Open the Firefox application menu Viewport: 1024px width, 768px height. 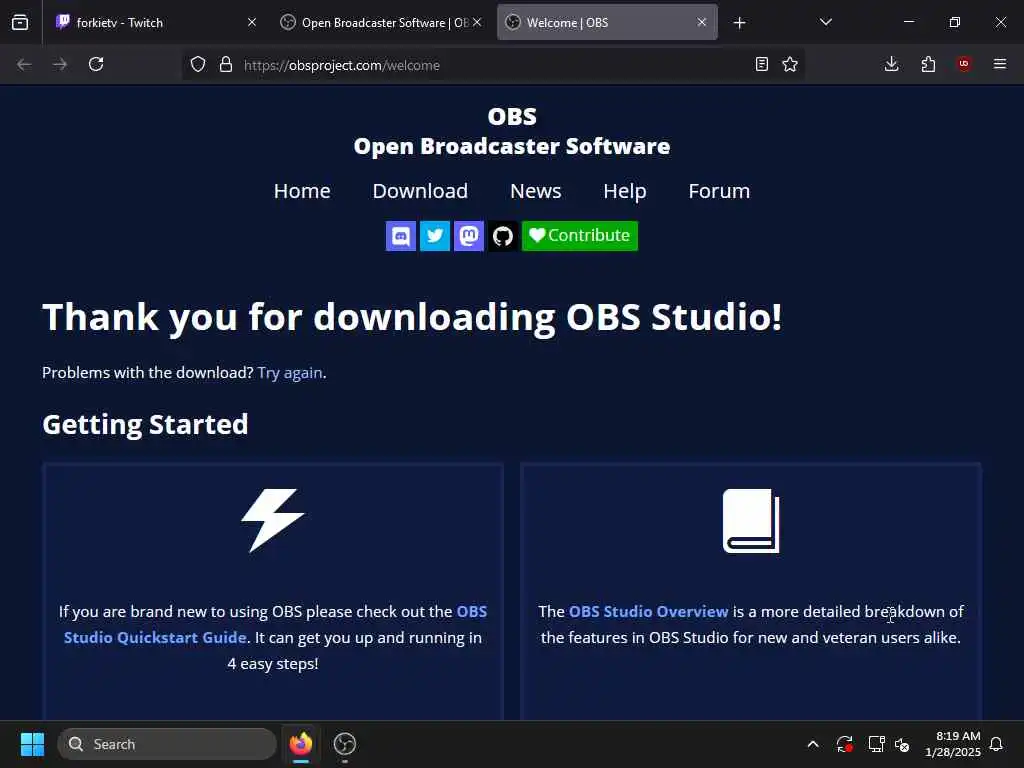tap(1000, 64)
